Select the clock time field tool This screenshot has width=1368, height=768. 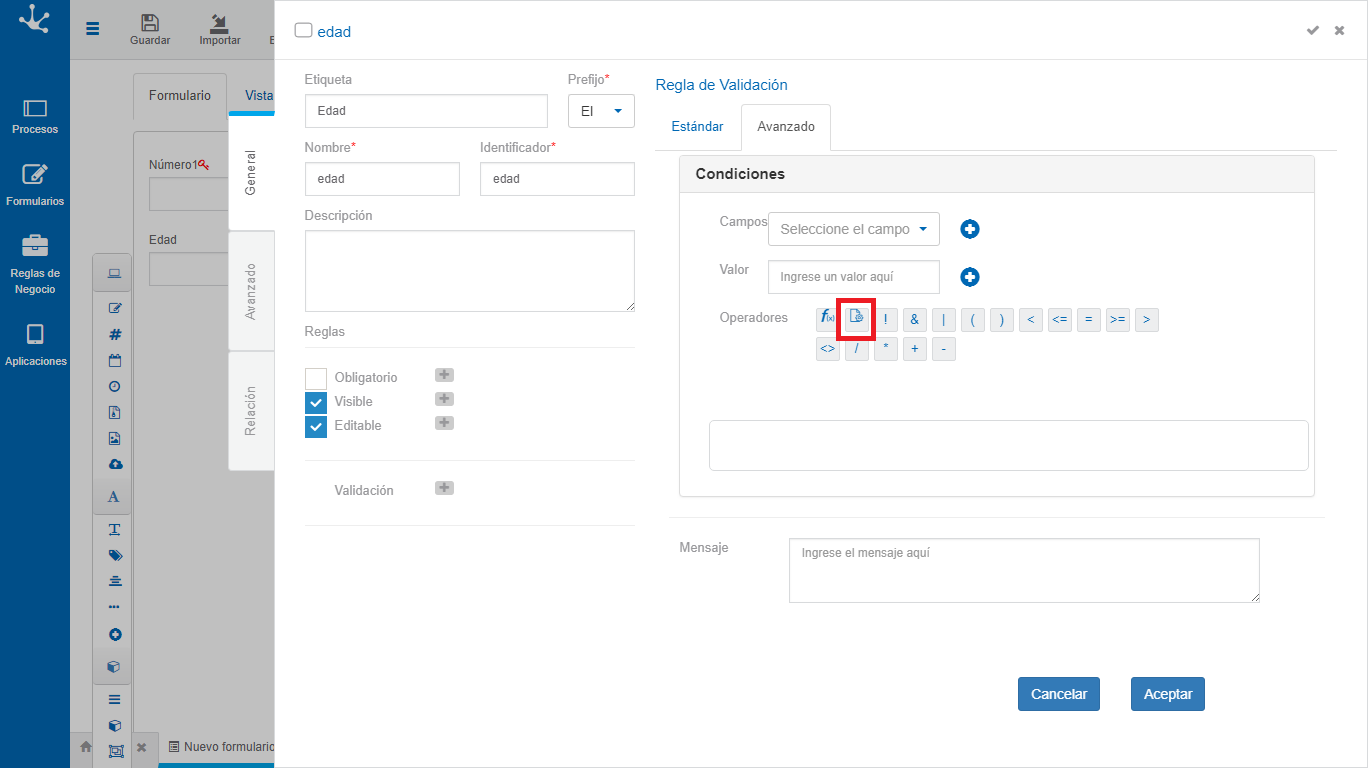click(x=114, y=387)
